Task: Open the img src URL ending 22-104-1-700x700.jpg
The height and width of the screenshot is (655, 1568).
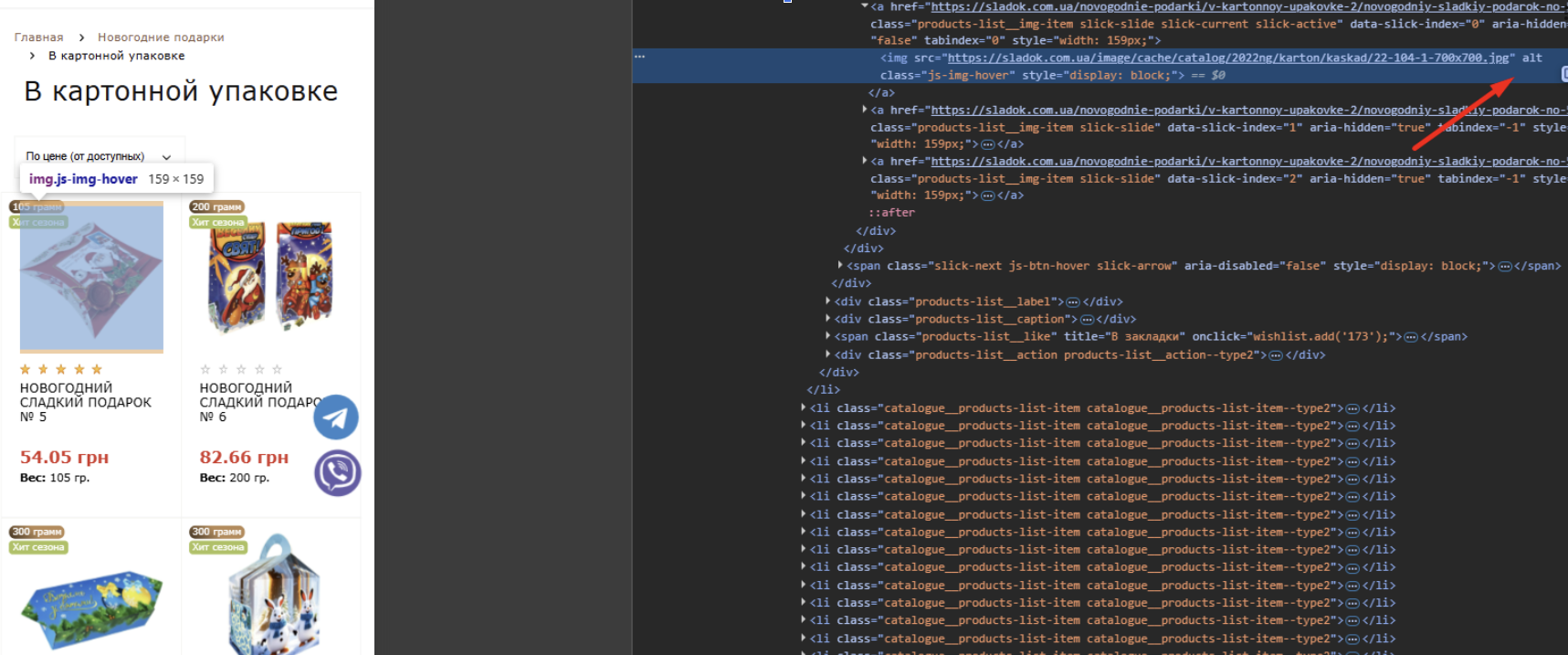Action: pos(1228,58)
